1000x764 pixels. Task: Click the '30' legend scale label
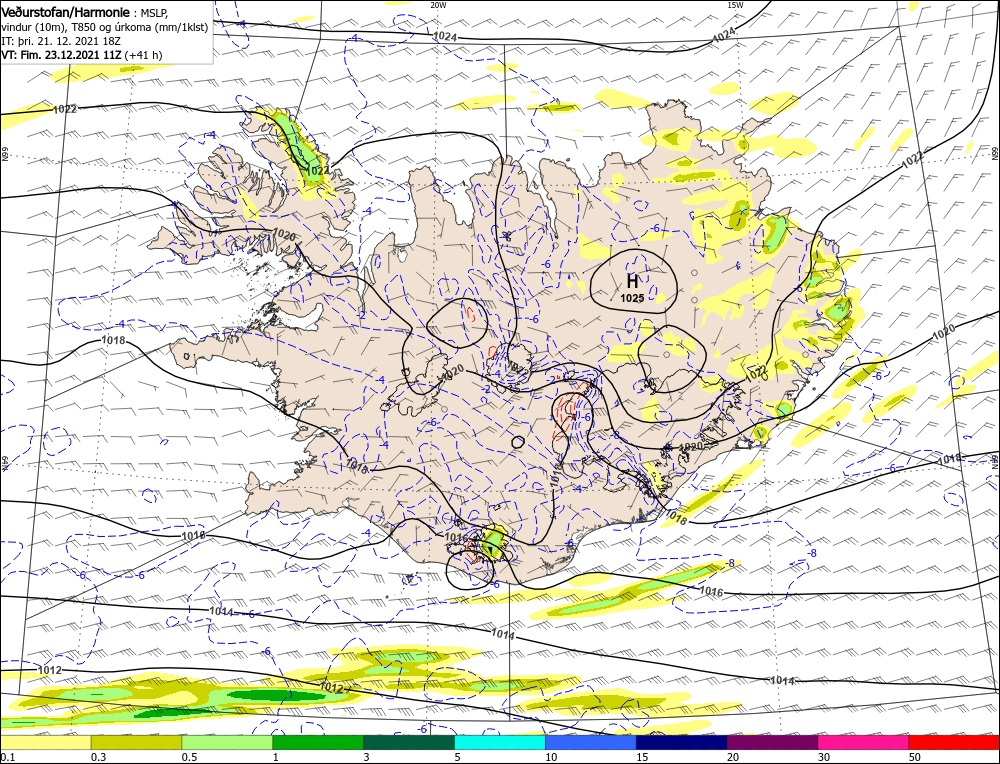click(x=823, y=757)
